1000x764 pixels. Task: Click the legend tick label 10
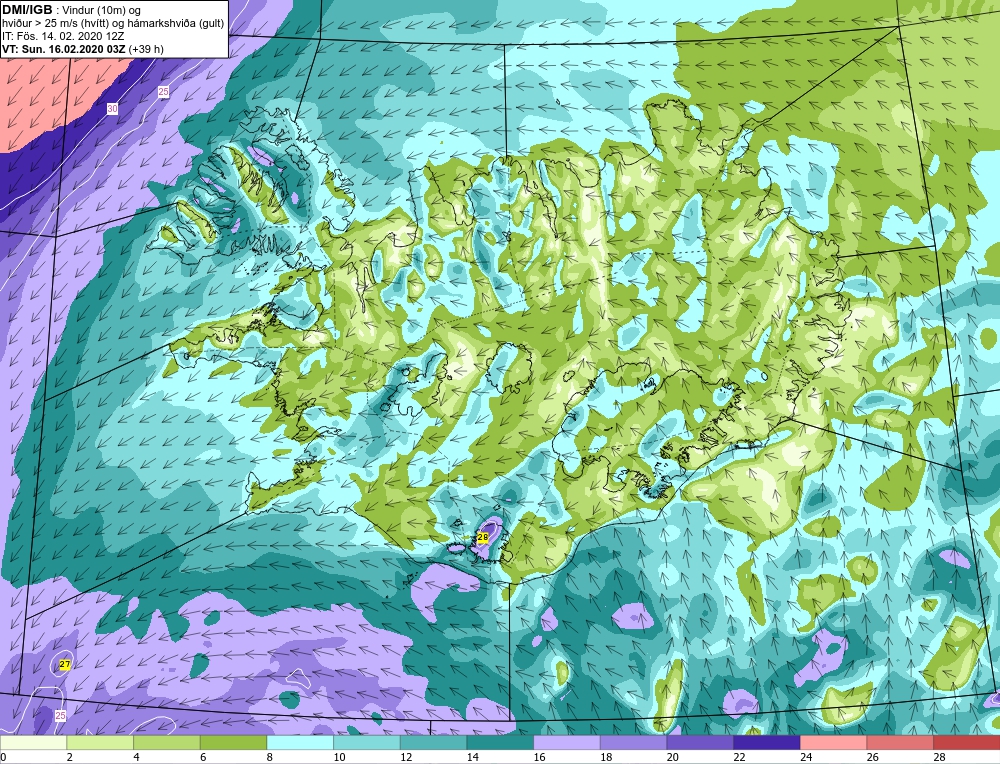[x=339, y=757]
